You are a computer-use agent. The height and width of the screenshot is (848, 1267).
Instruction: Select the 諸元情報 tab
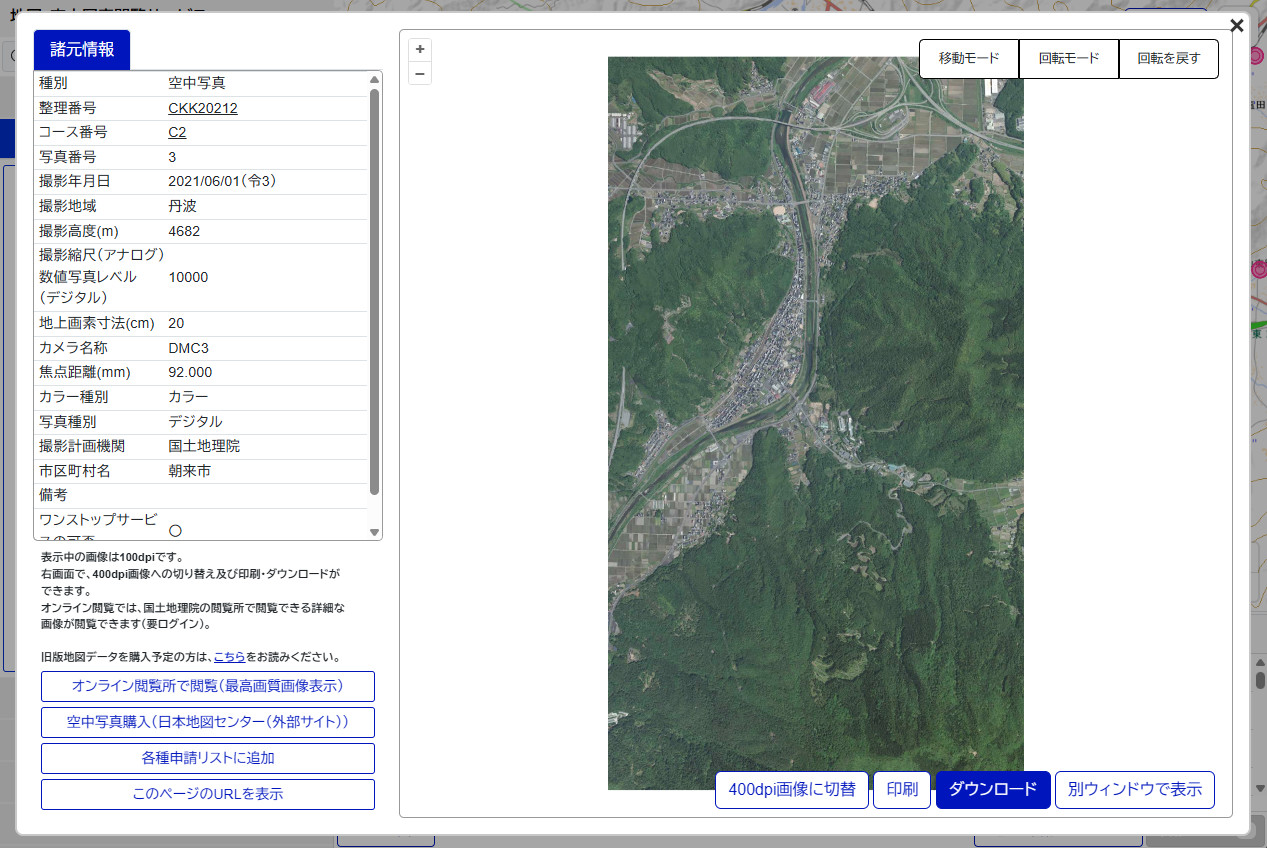pos(82,50)
